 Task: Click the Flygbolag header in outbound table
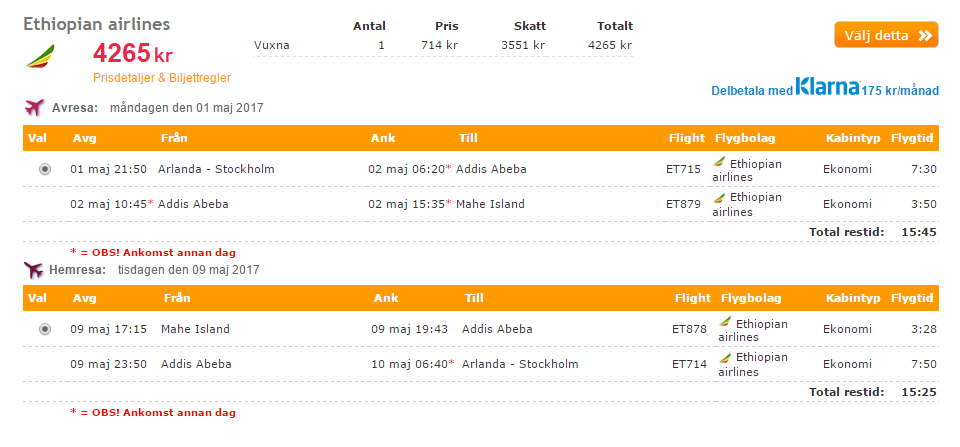coord(745,138)
